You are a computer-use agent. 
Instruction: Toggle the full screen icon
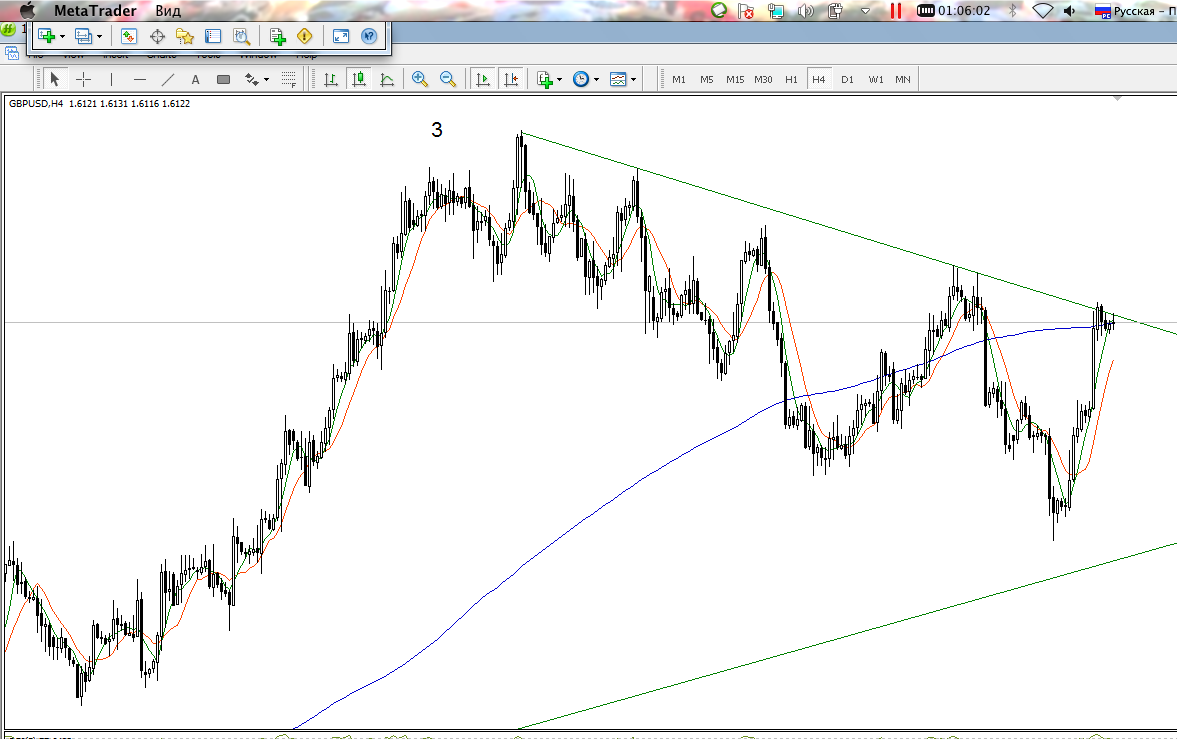click(x=341, y=36)
